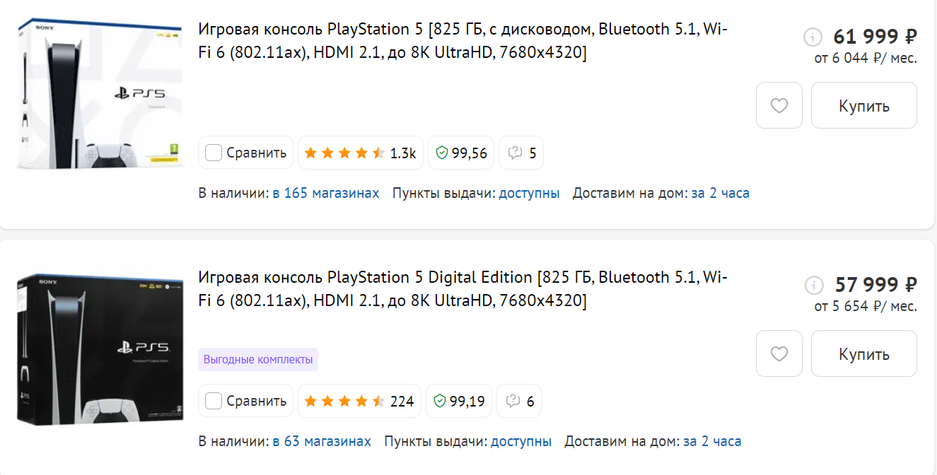Open PlayStation 5 disc edition product image
The height and width of the screenshot is (475, 937).
pyautogui.click(x=98, y=97)
